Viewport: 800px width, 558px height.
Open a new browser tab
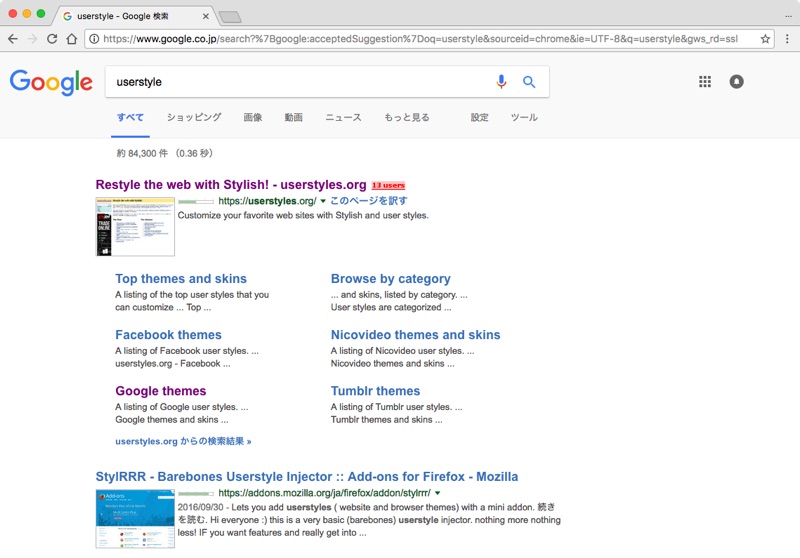[230, 17]
